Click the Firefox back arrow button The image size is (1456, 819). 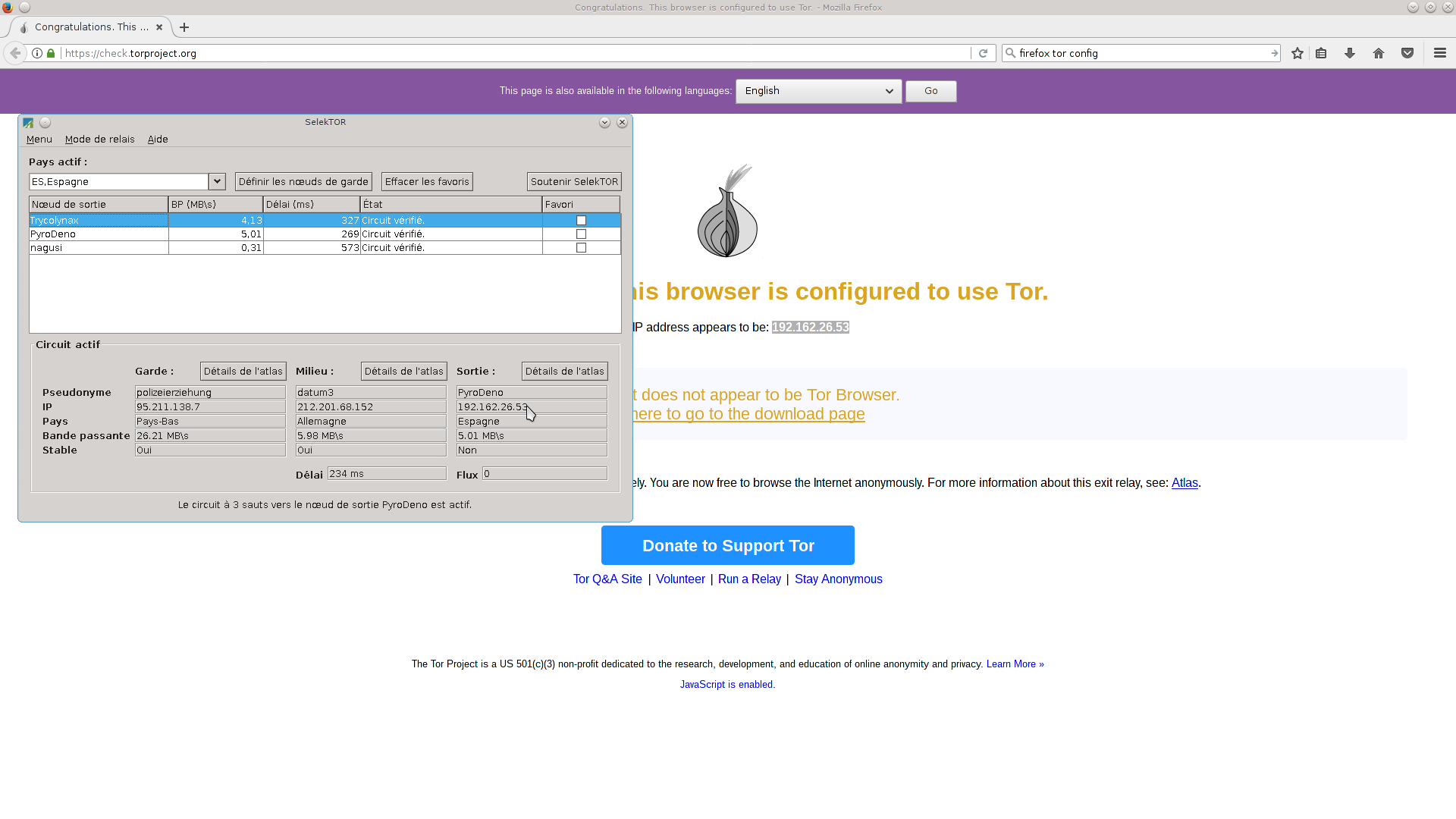pos(15,53)
